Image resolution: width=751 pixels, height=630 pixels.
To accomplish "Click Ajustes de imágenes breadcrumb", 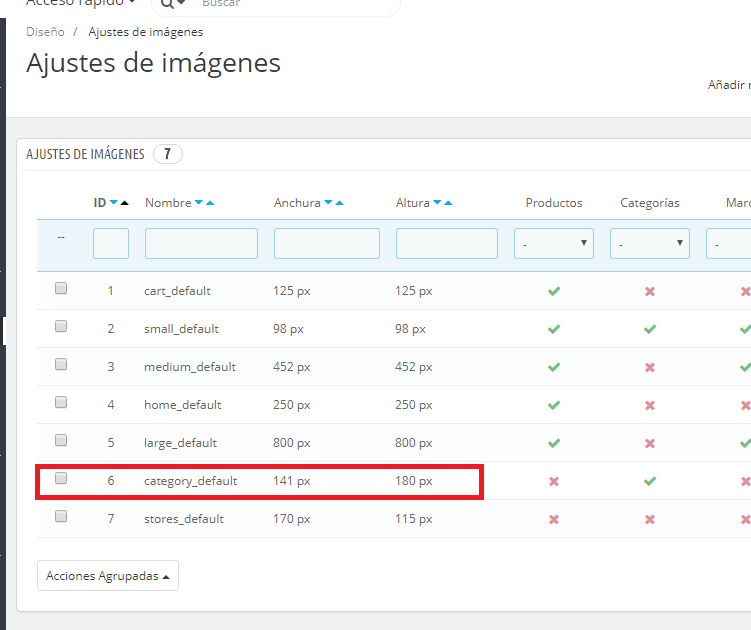I will click(x=146, y=32).
